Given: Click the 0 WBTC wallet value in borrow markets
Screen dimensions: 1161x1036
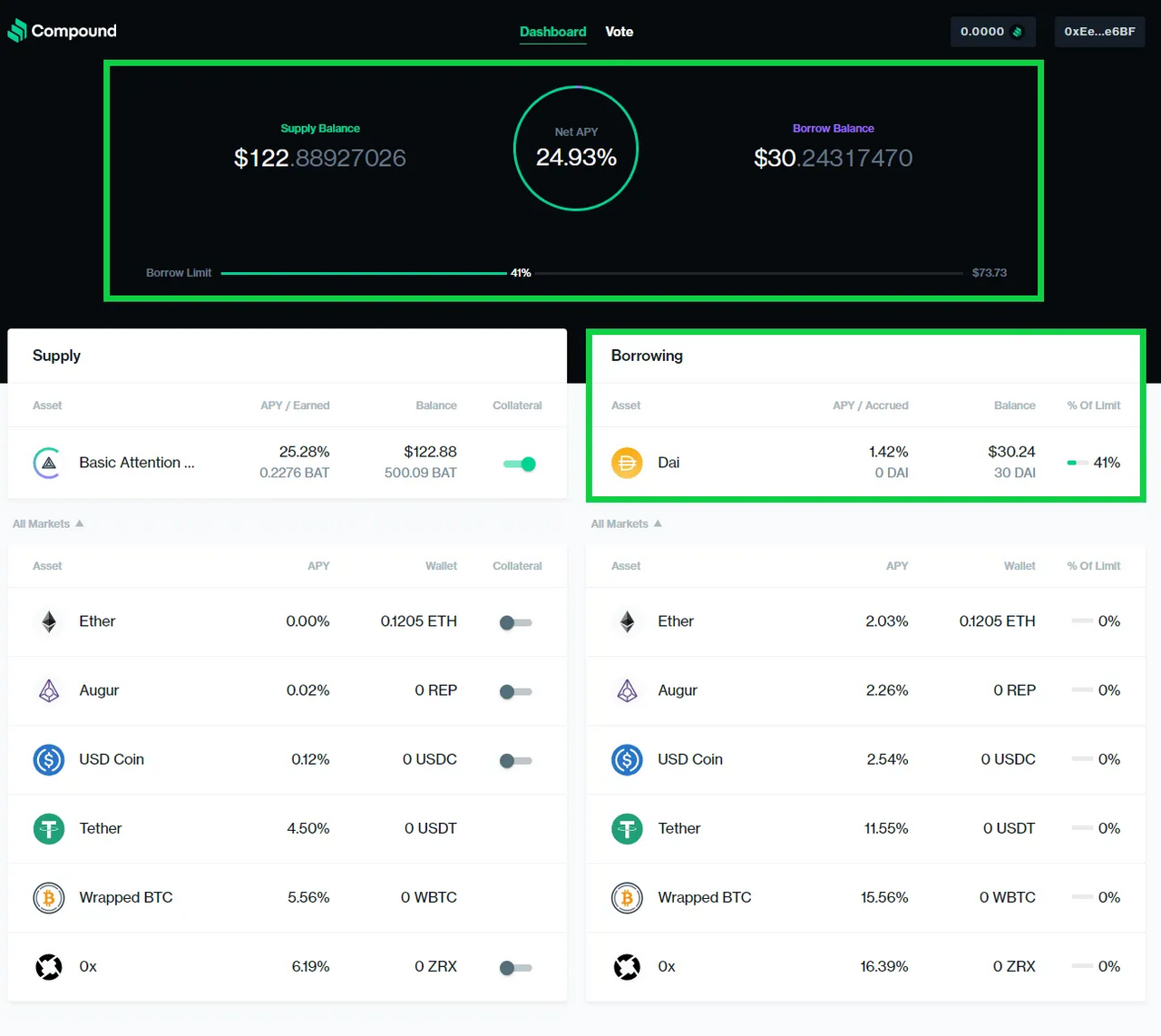Looking at the screenshot, I should (x=1007, y=897).
